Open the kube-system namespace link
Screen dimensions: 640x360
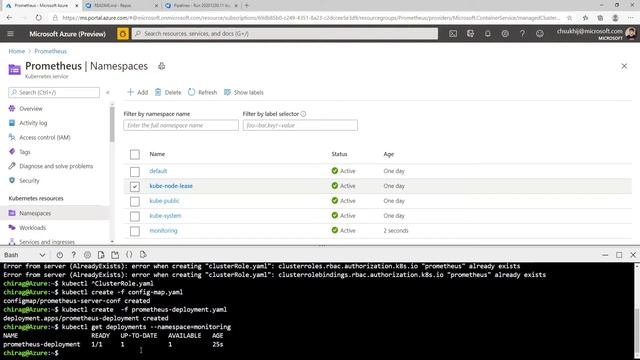coord(165,216)
